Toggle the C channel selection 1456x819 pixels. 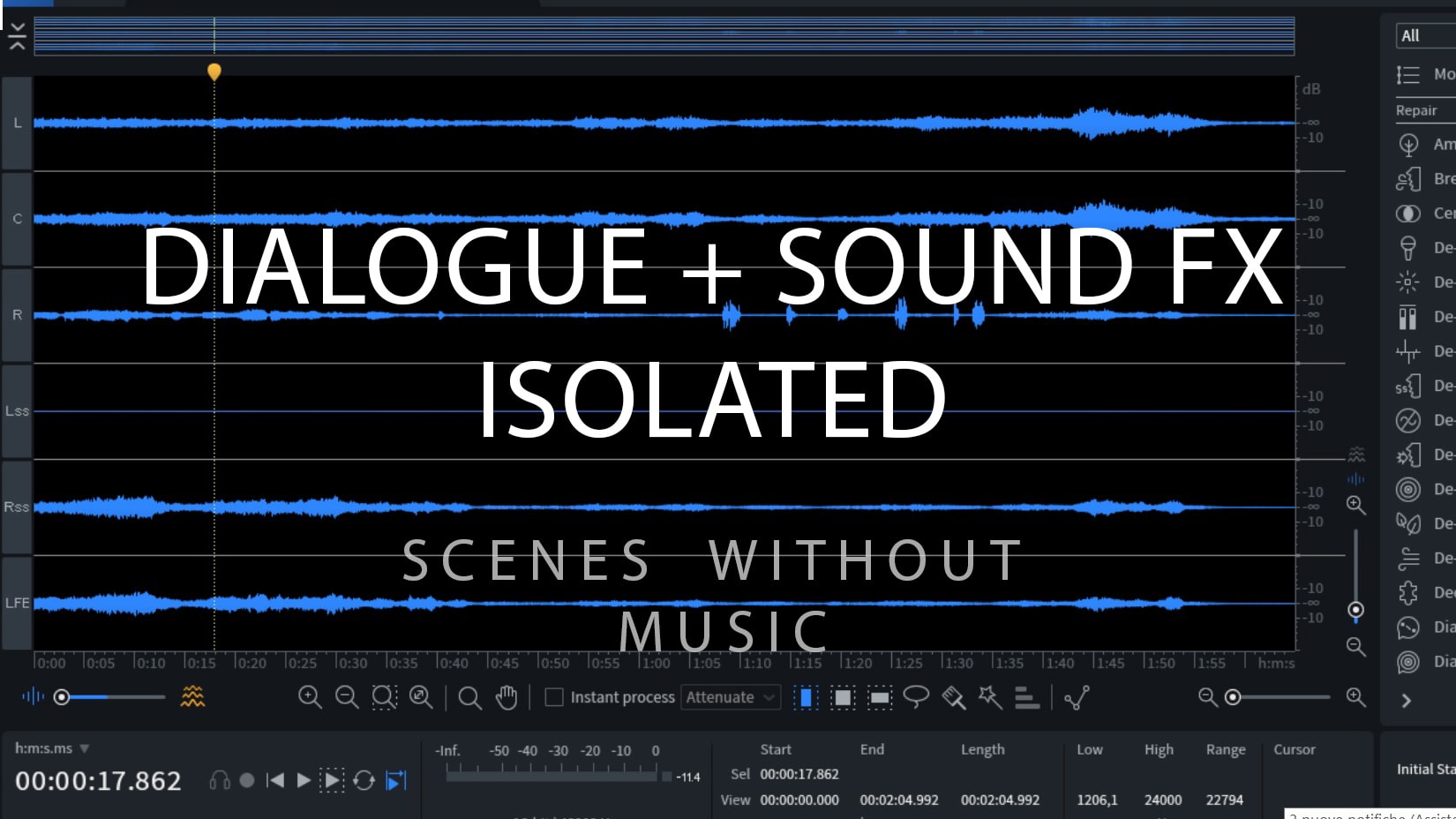pyautogui.click(x=17, y=219)
